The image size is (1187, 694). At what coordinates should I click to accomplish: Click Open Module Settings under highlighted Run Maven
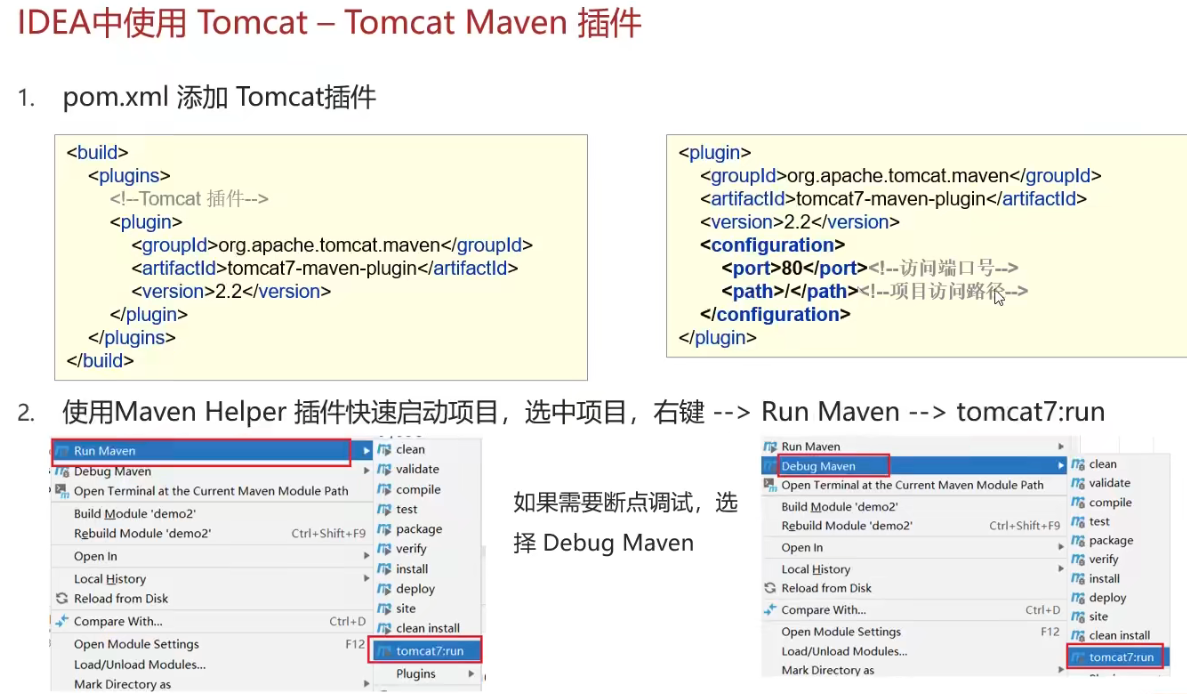pos(136,644)
